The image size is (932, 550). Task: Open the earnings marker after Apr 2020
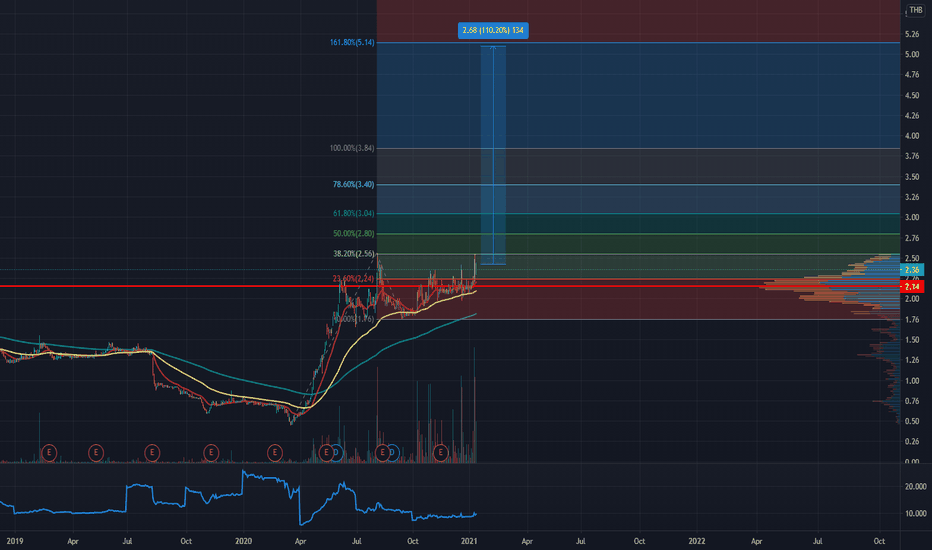pyautogui.click(x=325, y=453)
